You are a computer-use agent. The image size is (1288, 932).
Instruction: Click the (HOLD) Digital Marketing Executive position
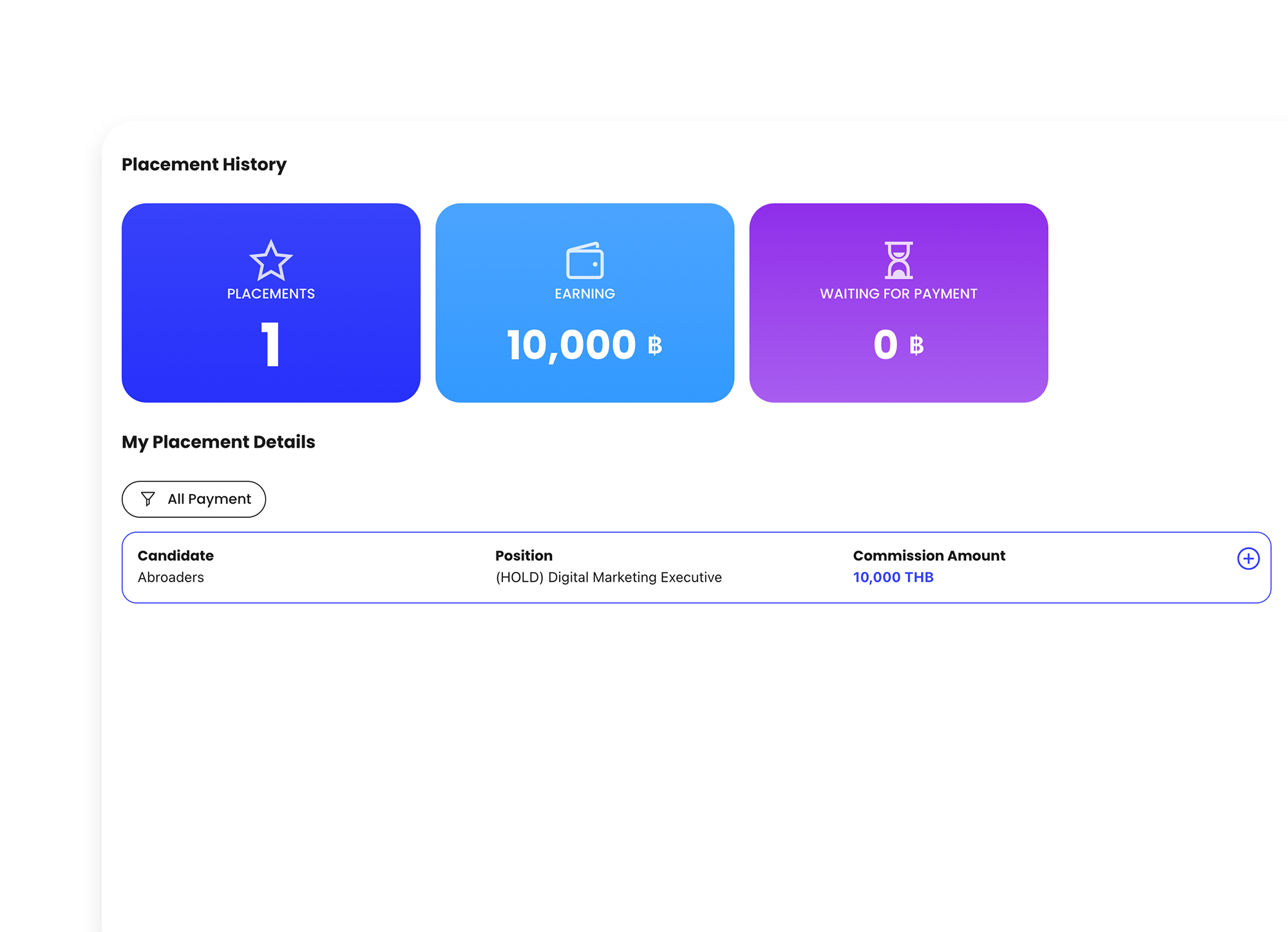pyautogui.click(x=608, y=577)
